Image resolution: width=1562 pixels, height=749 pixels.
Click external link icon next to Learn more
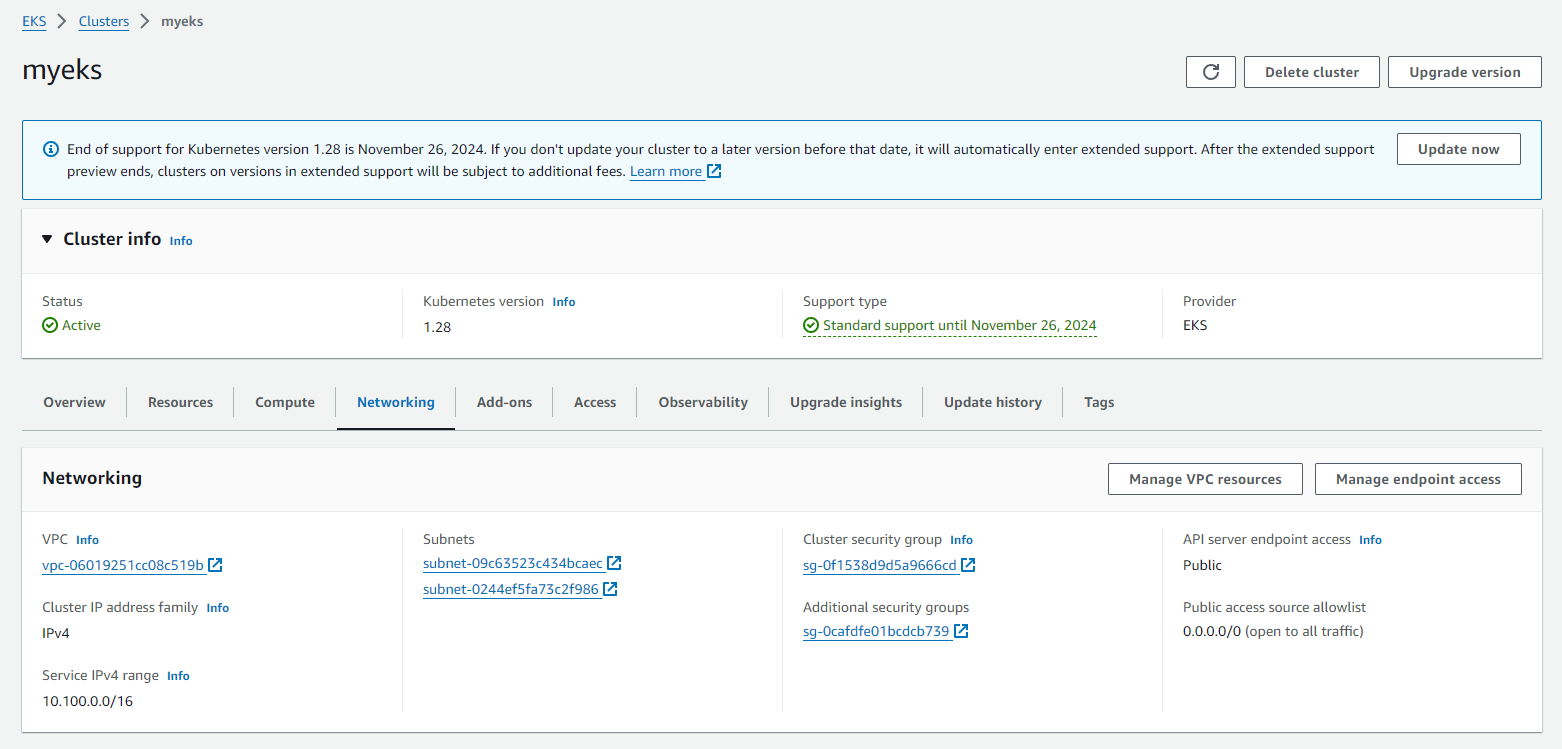(714, 171)
